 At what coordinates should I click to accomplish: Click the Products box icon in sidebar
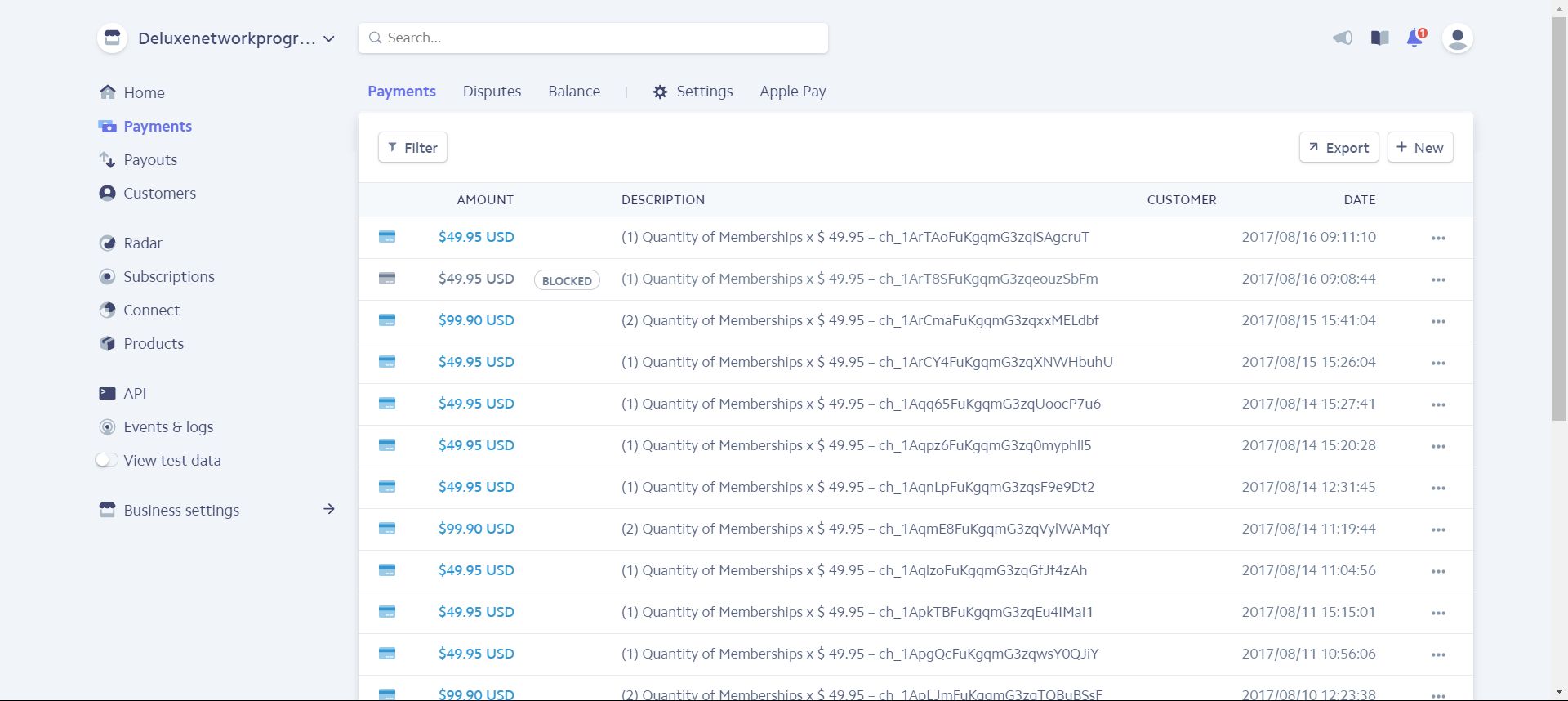click(107, 344)
